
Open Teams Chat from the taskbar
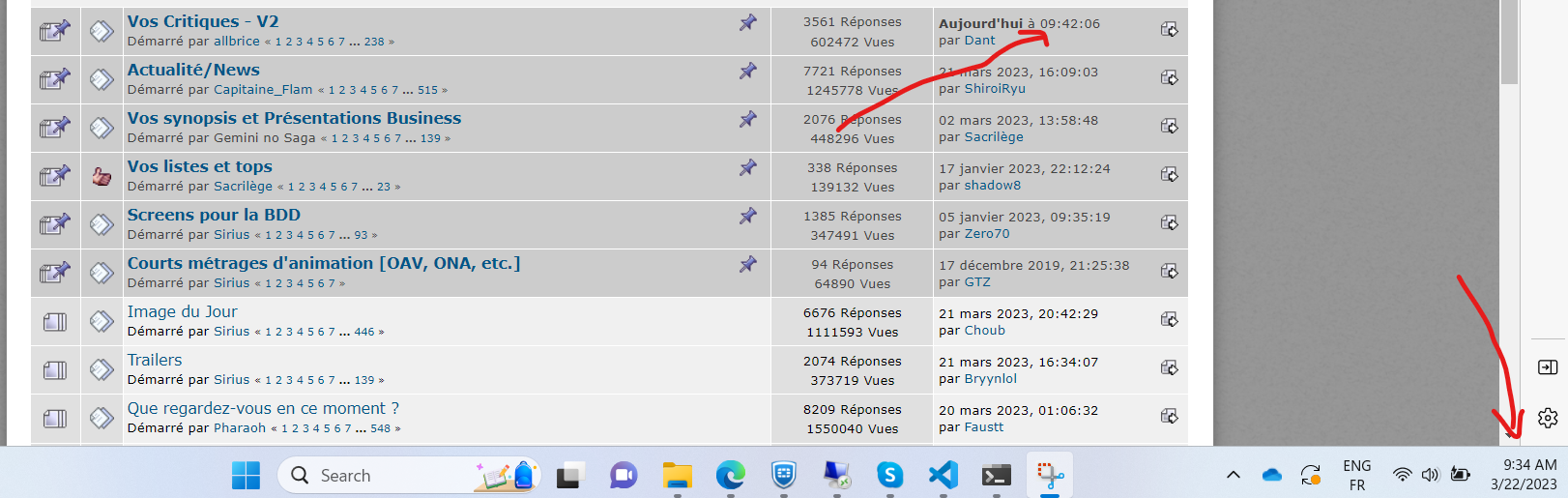[x=624, y=475]
